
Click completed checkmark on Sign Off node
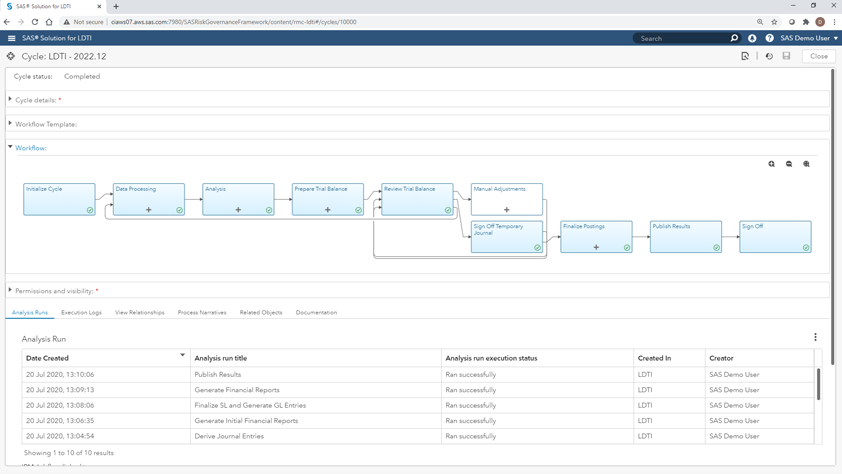pos(806,248)
